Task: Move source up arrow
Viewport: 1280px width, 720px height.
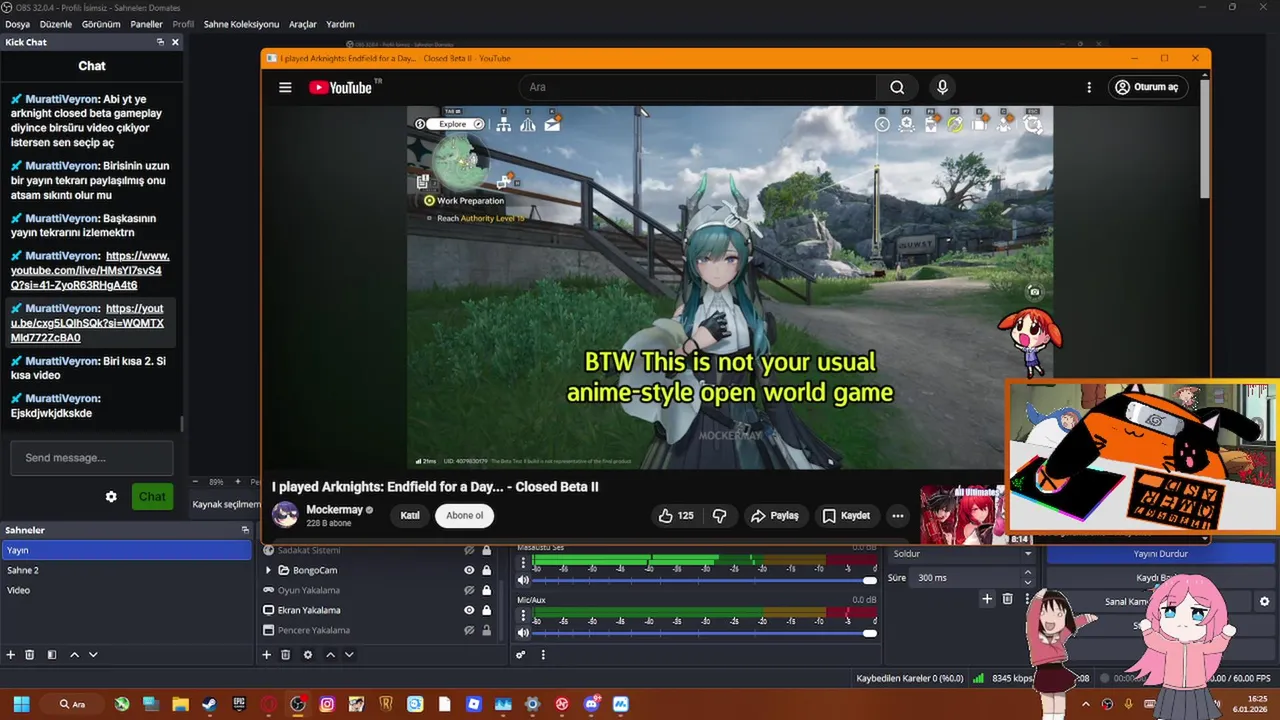Action: click(330, 655)
